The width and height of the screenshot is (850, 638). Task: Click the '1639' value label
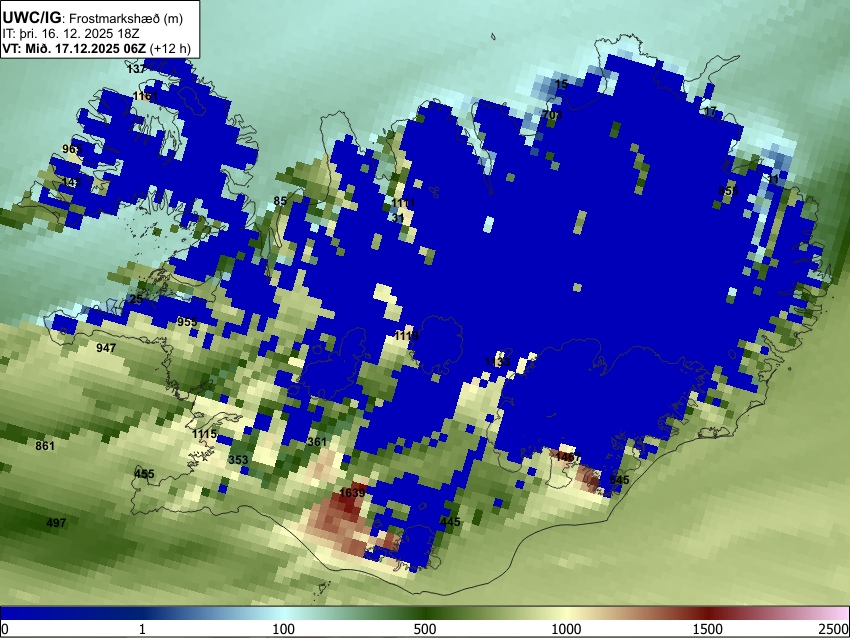click(x=352, y=493)
